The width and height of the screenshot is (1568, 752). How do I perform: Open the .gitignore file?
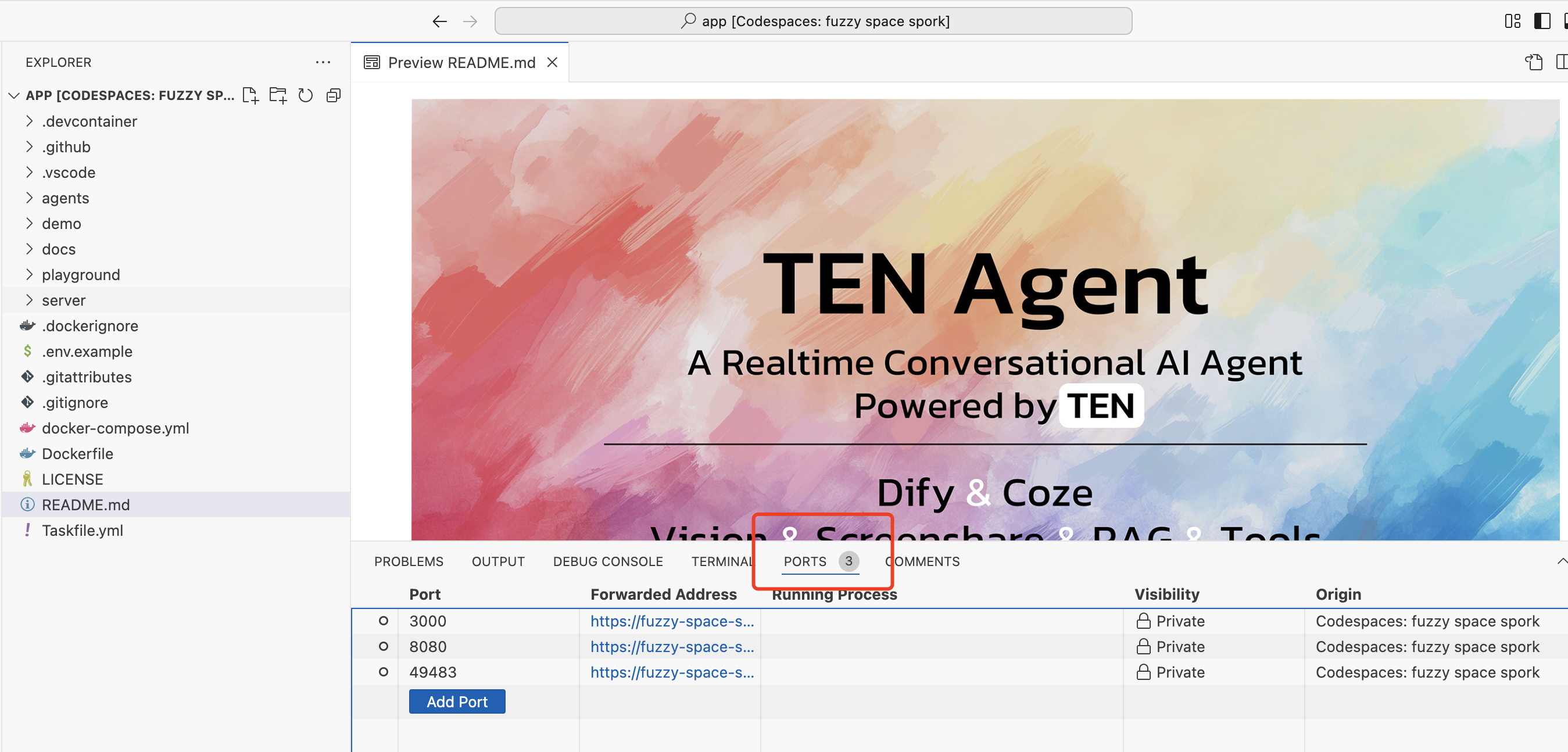point(176,403)
